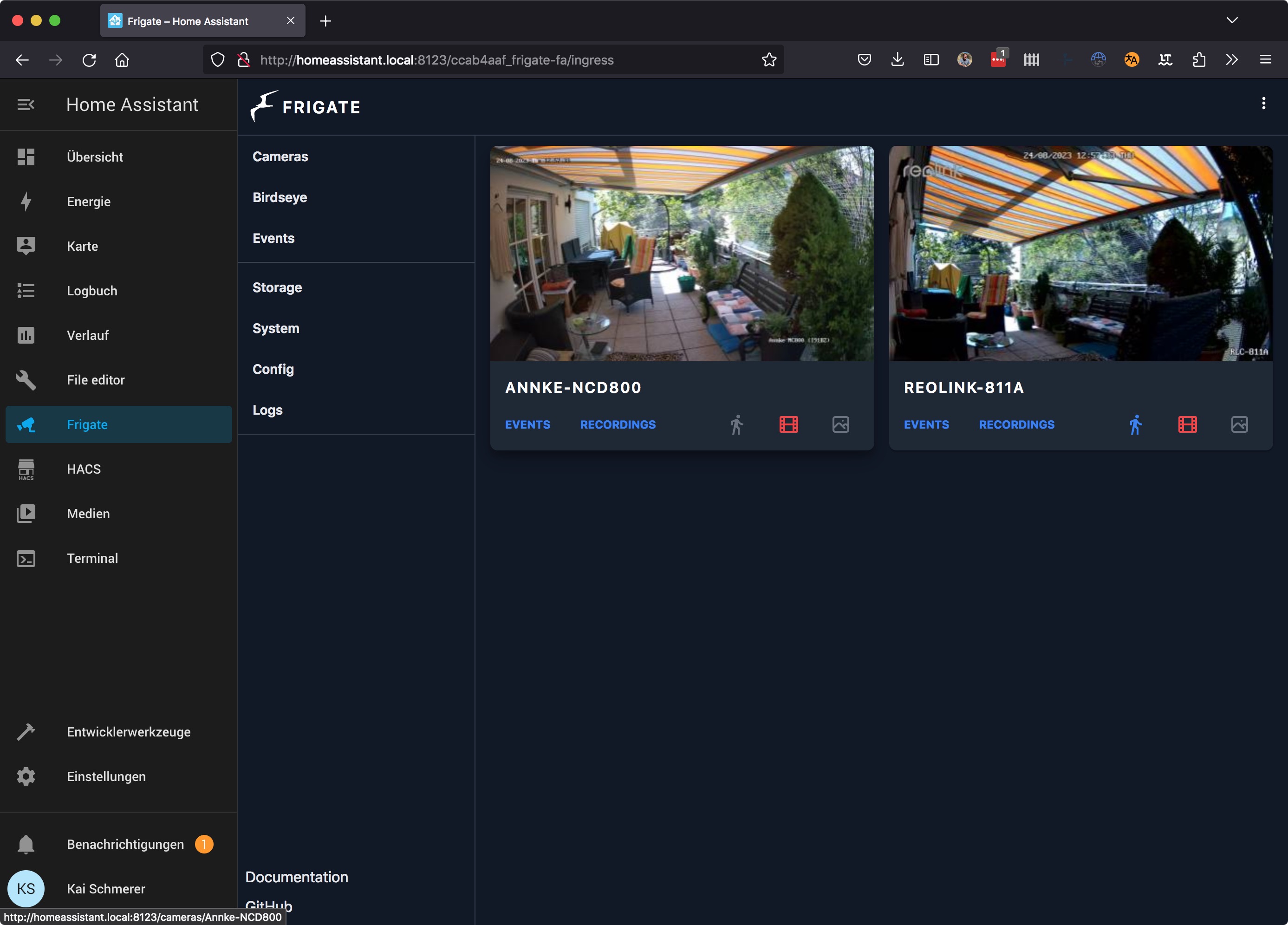
Task: Toggle person detection for ANNKE-NCD800
Action: [736, 424]
